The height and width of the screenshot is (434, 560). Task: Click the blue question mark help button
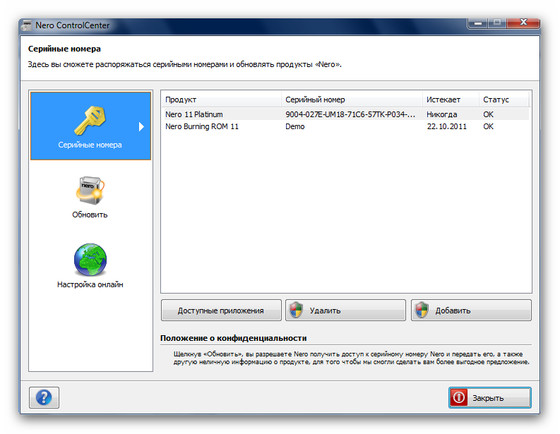pos(44,397)
